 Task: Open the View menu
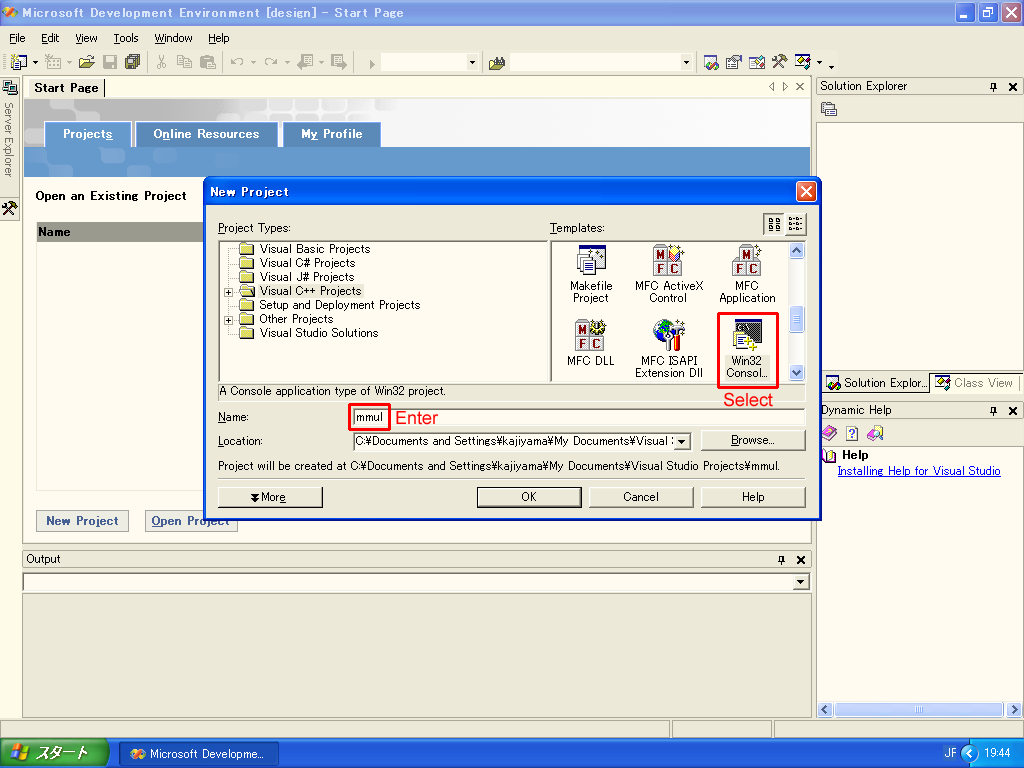(x=86, y=38)
